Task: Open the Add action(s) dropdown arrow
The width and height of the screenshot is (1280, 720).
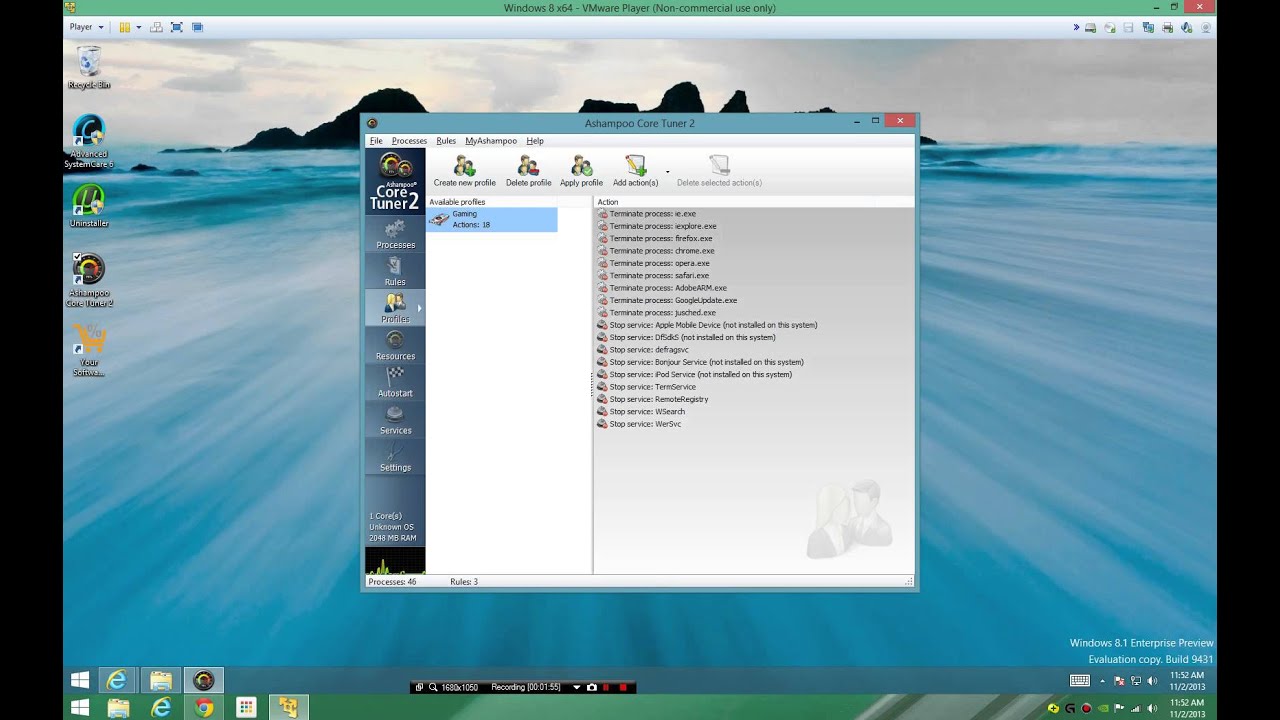Action: [x=667, y=172]
